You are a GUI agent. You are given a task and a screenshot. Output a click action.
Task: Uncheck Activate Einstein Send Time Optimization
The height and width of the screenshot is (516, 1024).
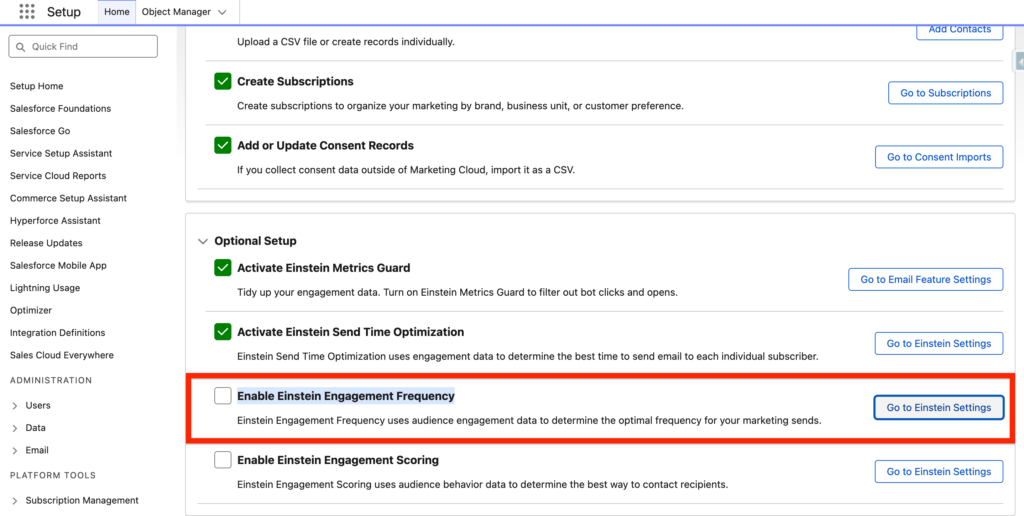[x=222, y=332]
